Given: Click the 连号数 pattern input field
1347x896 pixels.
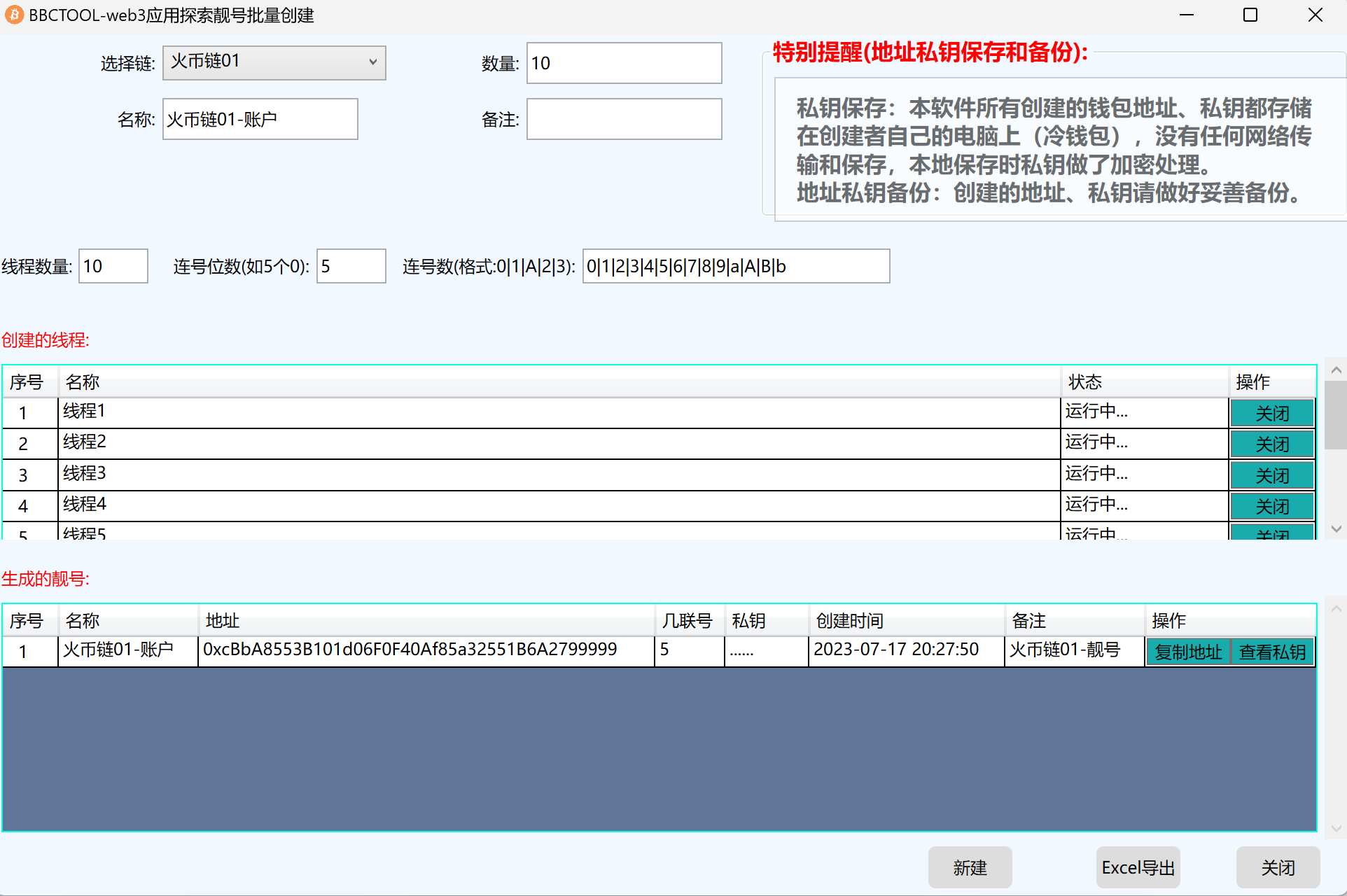Looking at the screenshot, I should click(x=735, y=266).
